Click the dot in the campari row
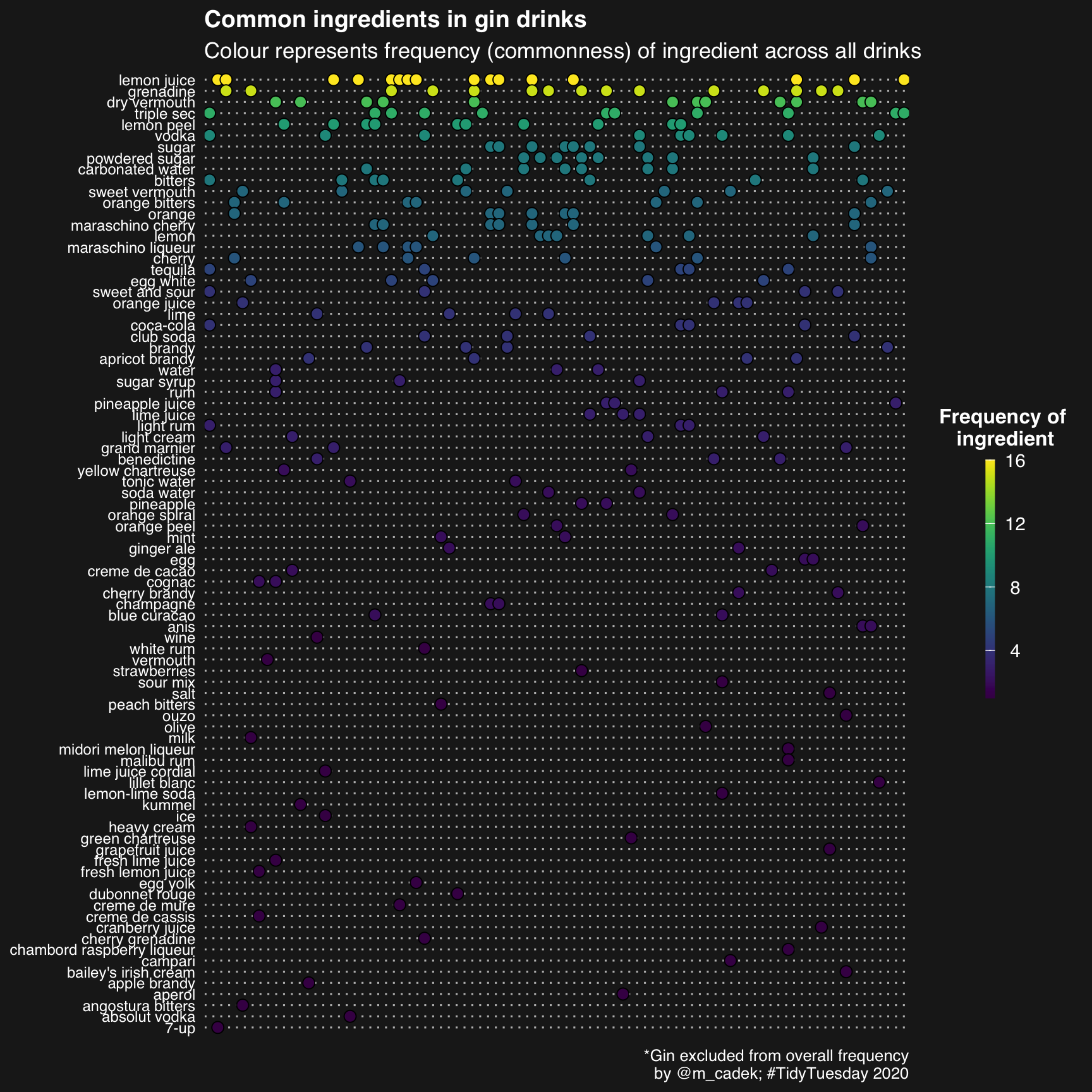Viewport: 1092px width, 1092px height. click(x=731, y=961)
